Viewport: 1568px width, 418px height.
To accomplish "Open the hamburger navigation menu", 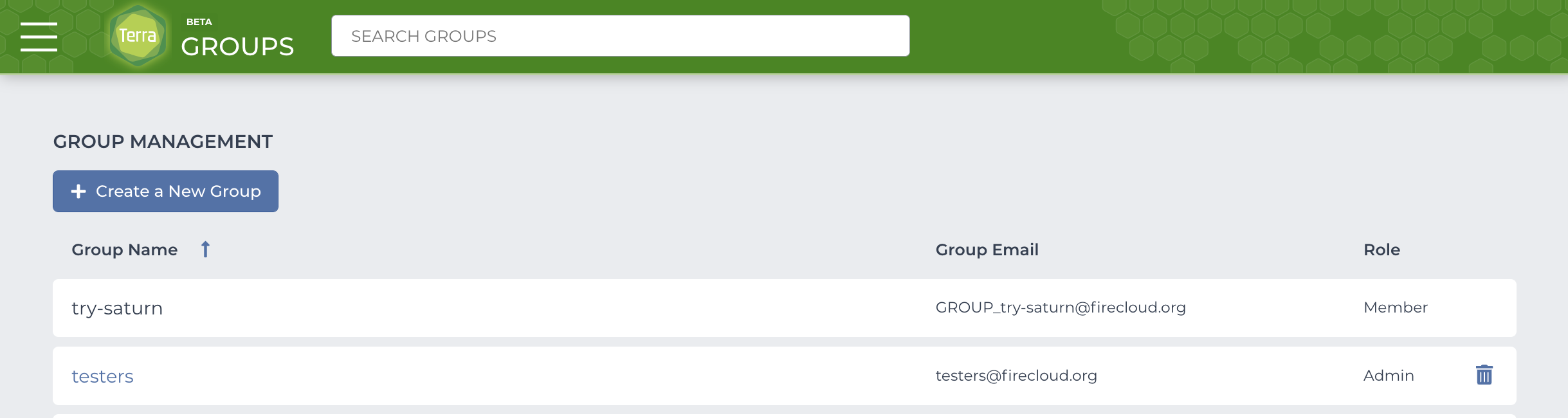I will coord(39,37).
